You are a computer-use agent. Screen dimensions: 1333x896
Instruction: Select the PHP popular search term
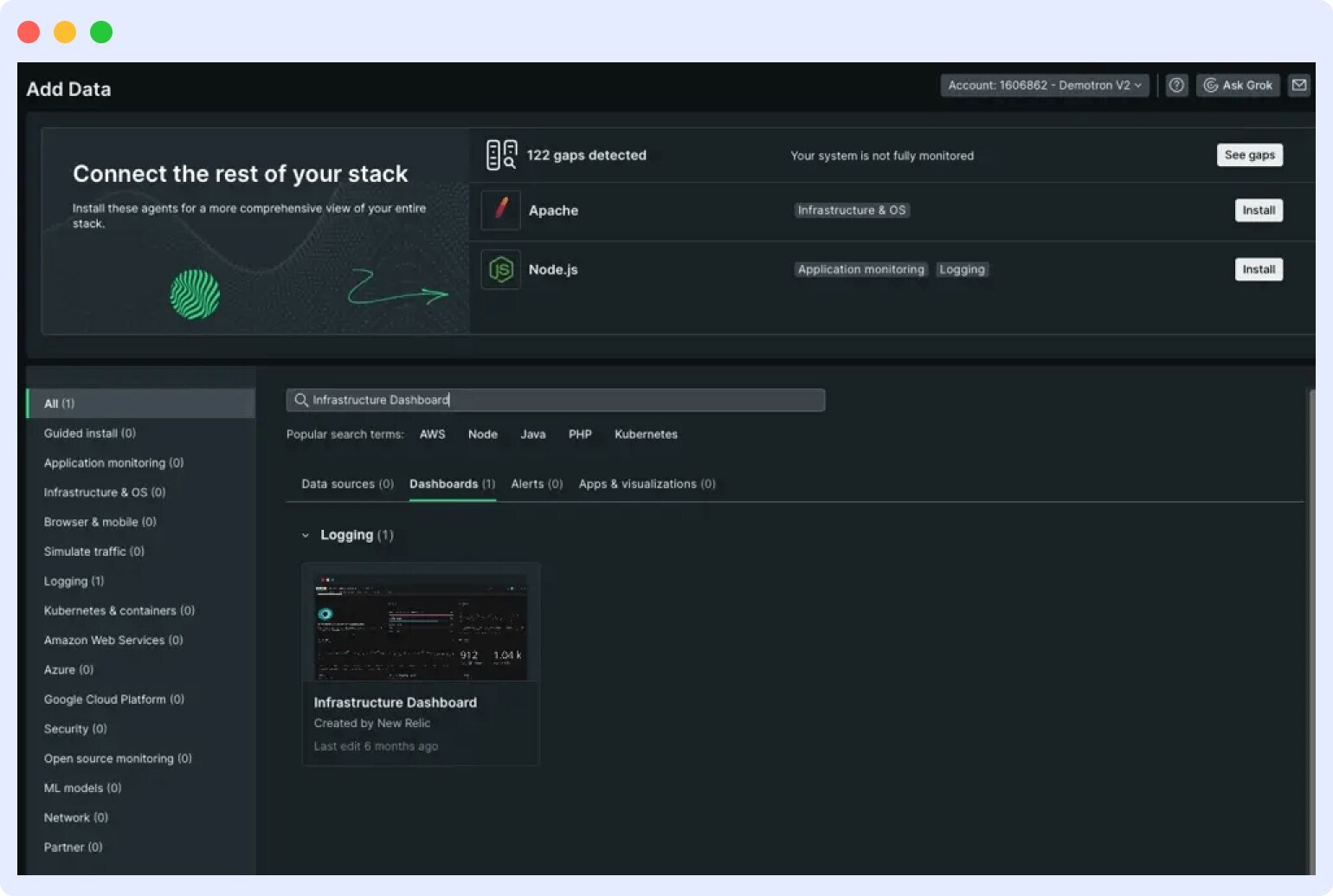[x=580, y=435]
